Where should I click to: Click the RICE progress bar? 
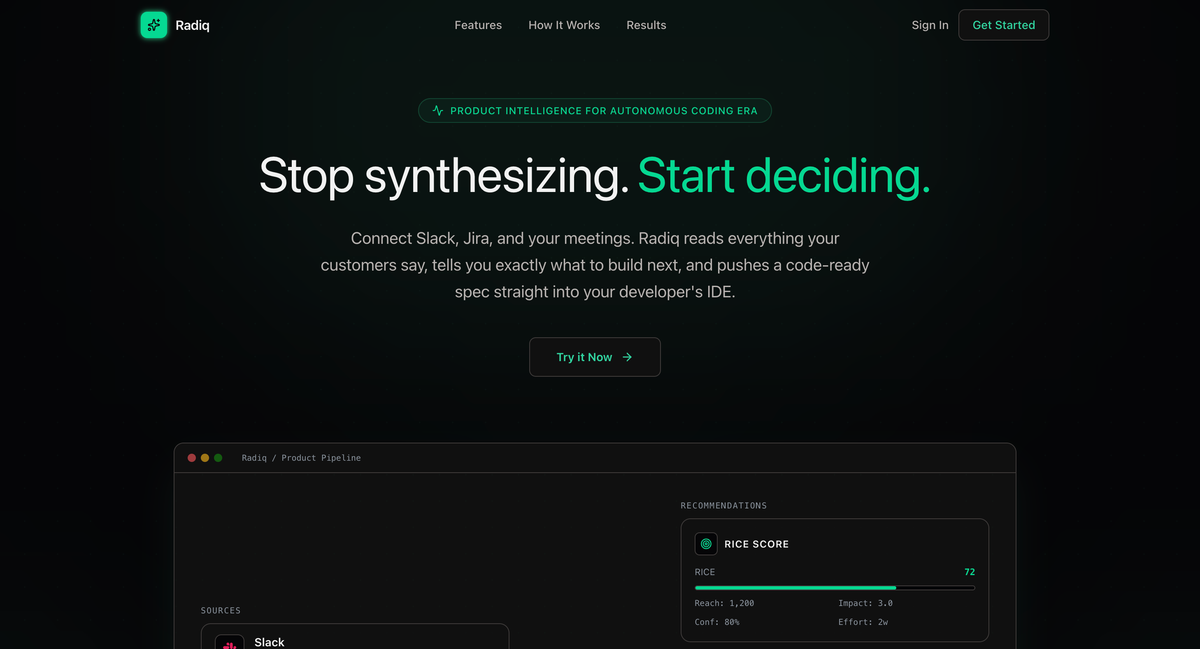pyautogui.click(x=835, y=588)
